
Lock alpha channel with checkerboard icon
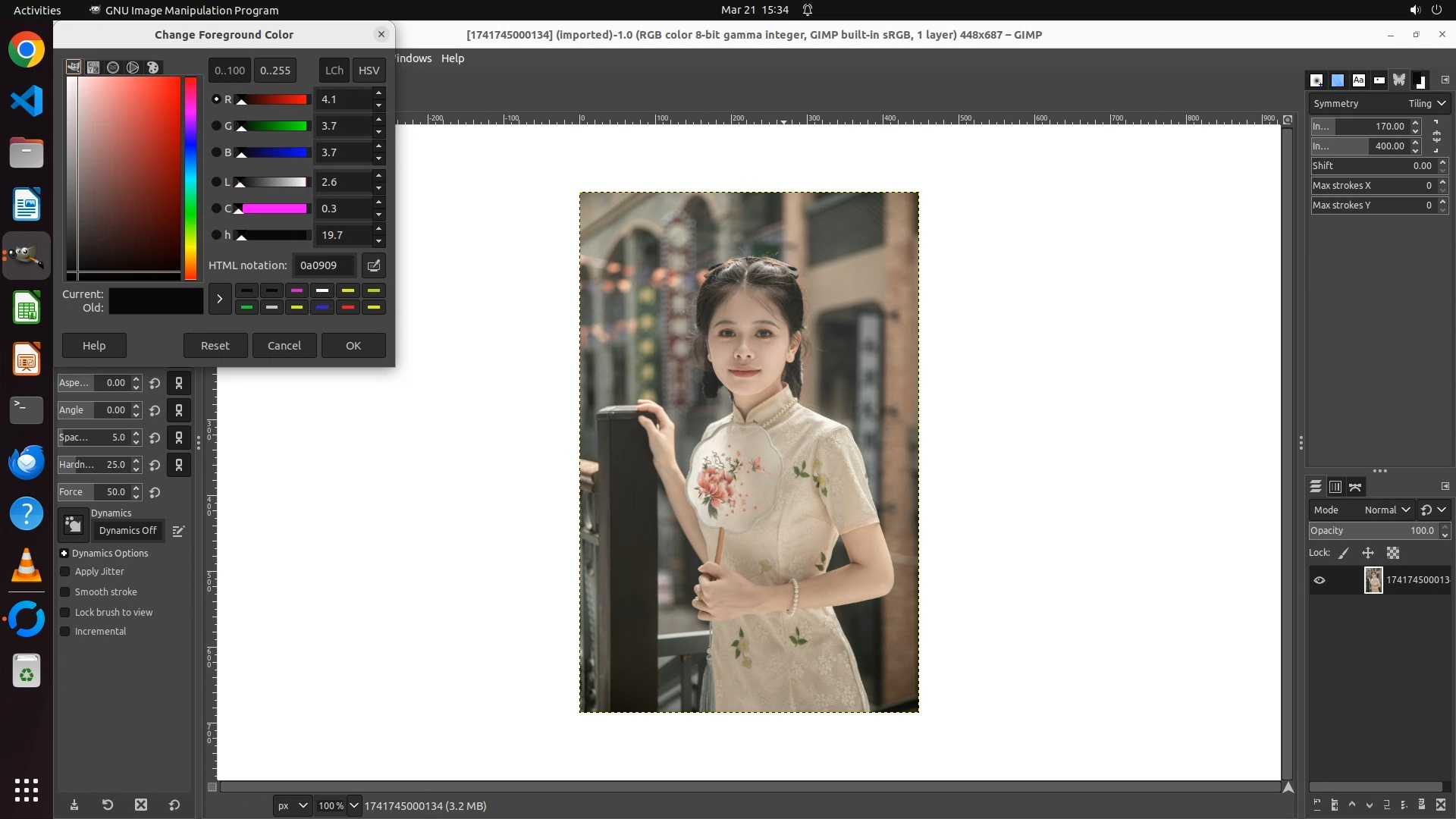coord(1393,553)
